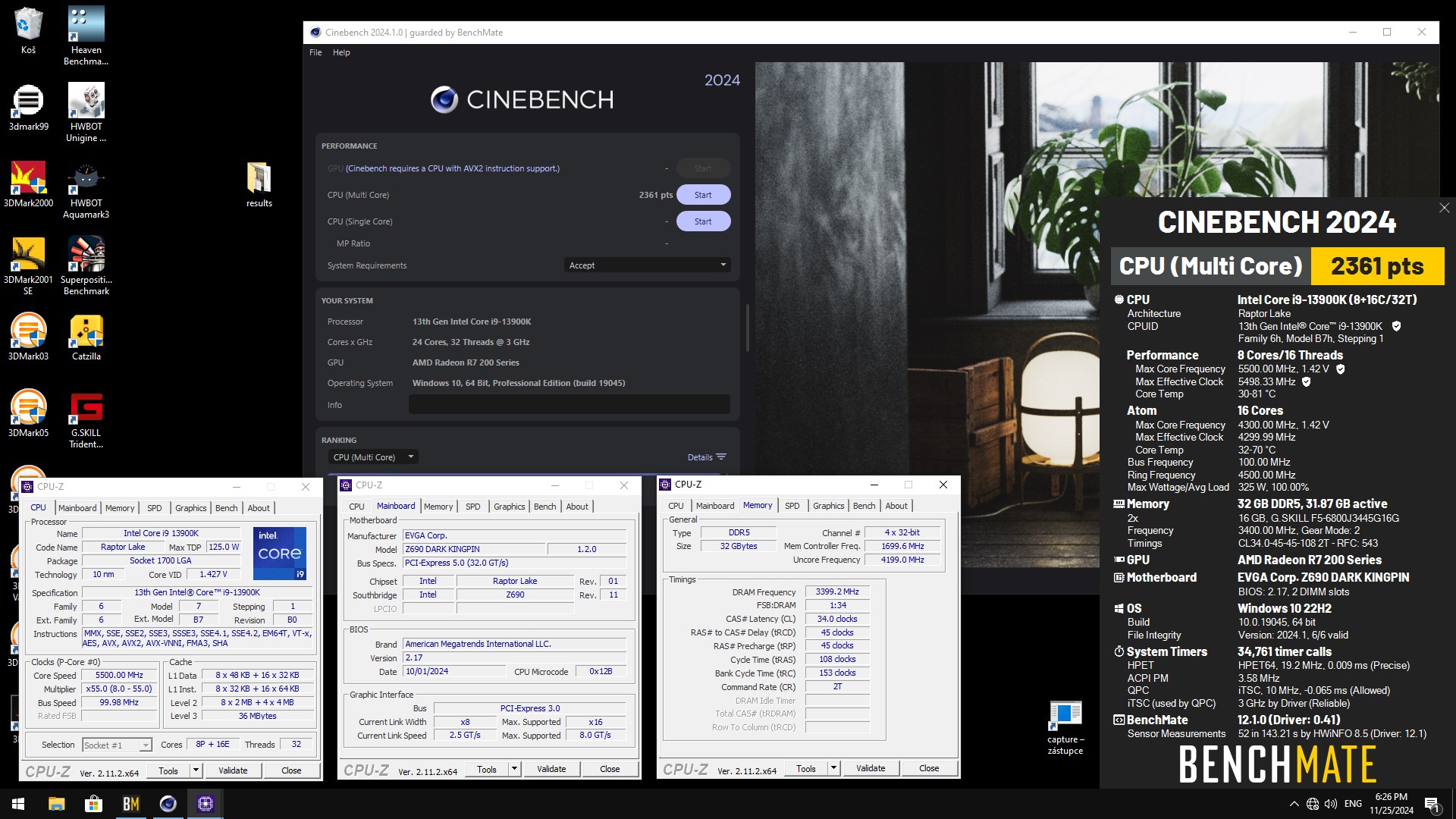Click the Core Speed value 5500.00 MHz
The height and width of the screenshot is (819, 1456).
pyautogui.click(x=119, y=675)
